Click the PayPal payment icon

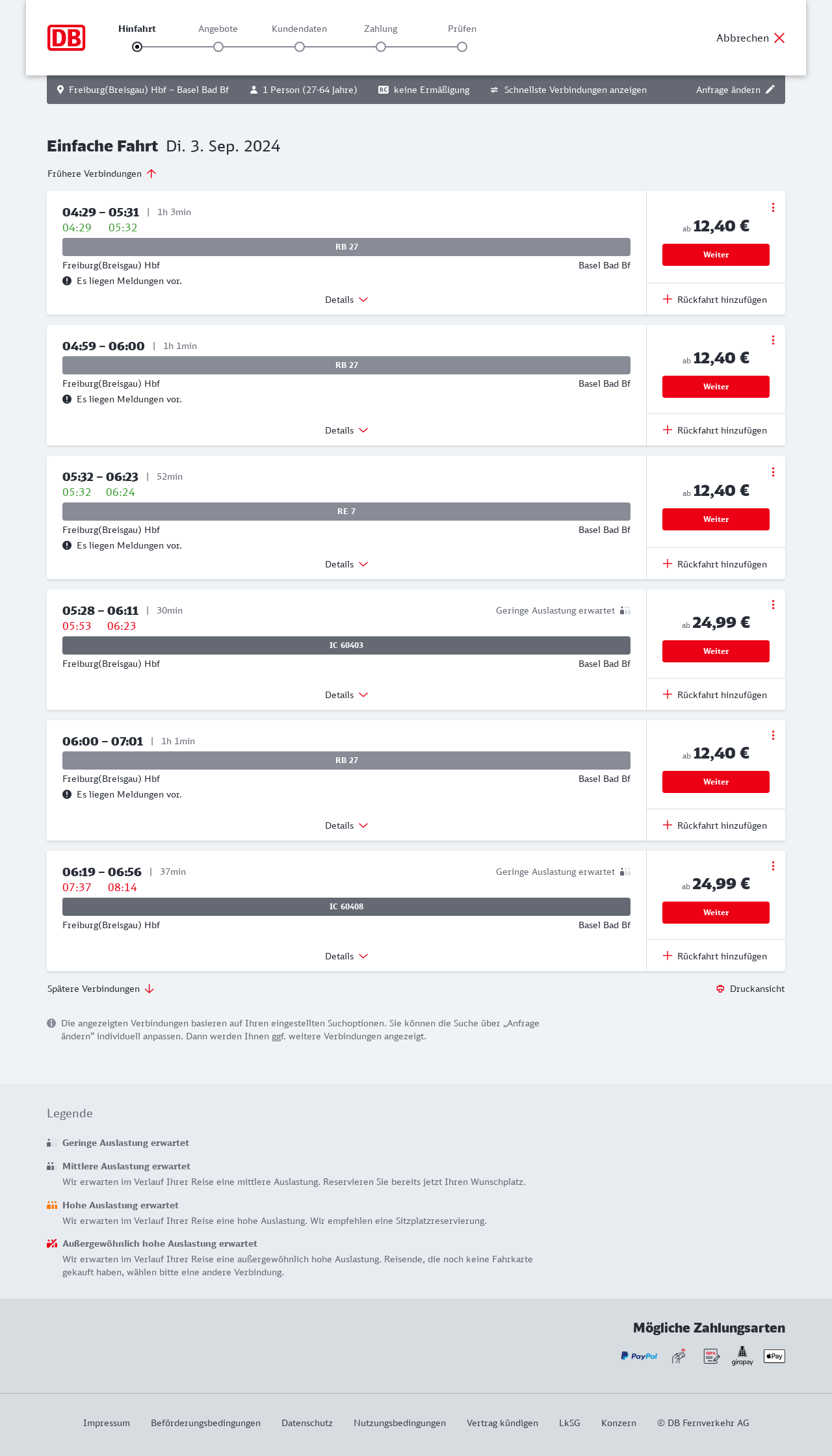[x=639, y=1356]
